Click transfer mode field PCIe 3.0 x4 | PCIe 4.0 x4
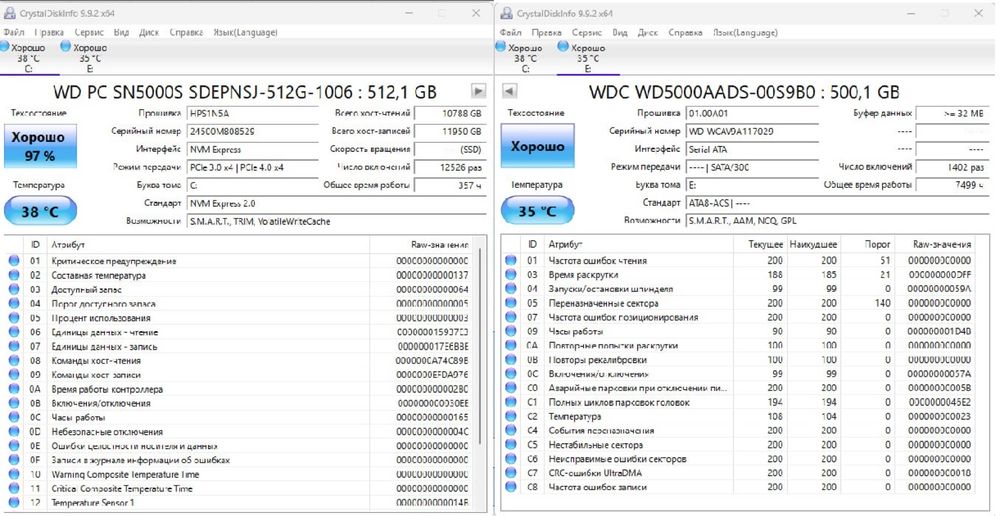The width and height of the screenshot is (1000, 516). click(x=253, y=167)
